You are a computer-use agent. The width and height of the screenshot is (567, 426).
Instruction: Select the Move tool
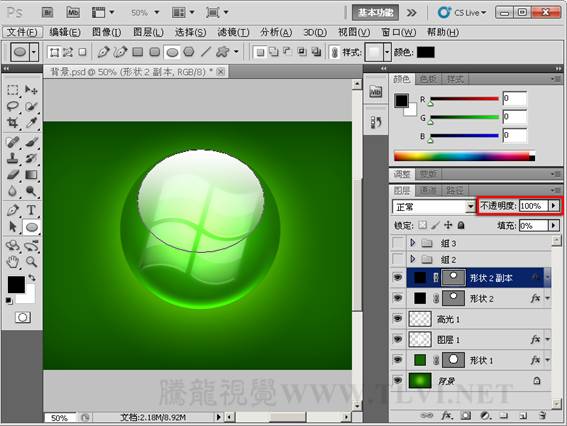tap(31, 90)
